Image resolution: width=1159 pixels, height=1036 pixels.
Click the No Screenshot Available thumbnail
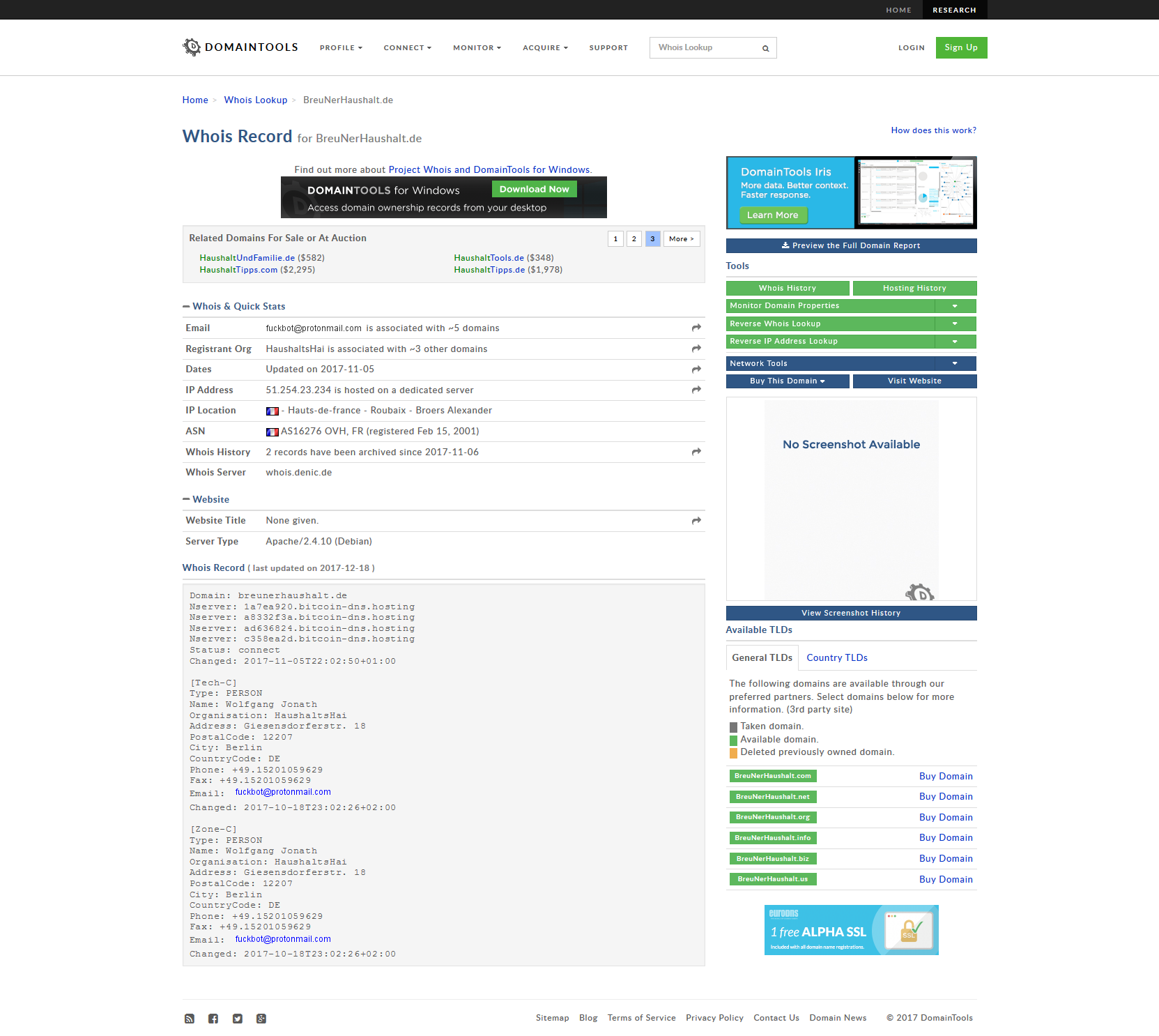click(851, 499)
